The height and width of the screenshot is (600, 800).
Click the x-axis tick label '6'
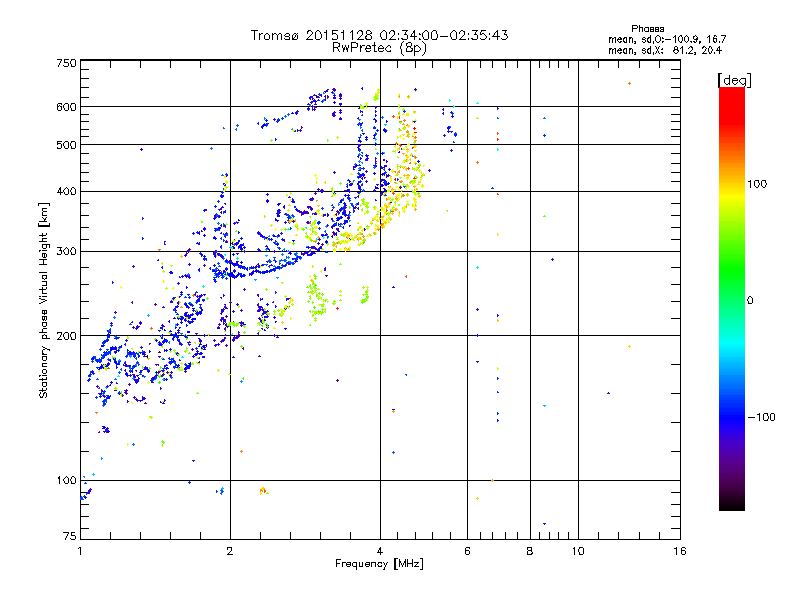pyautogui.click(x=467, y=551)
